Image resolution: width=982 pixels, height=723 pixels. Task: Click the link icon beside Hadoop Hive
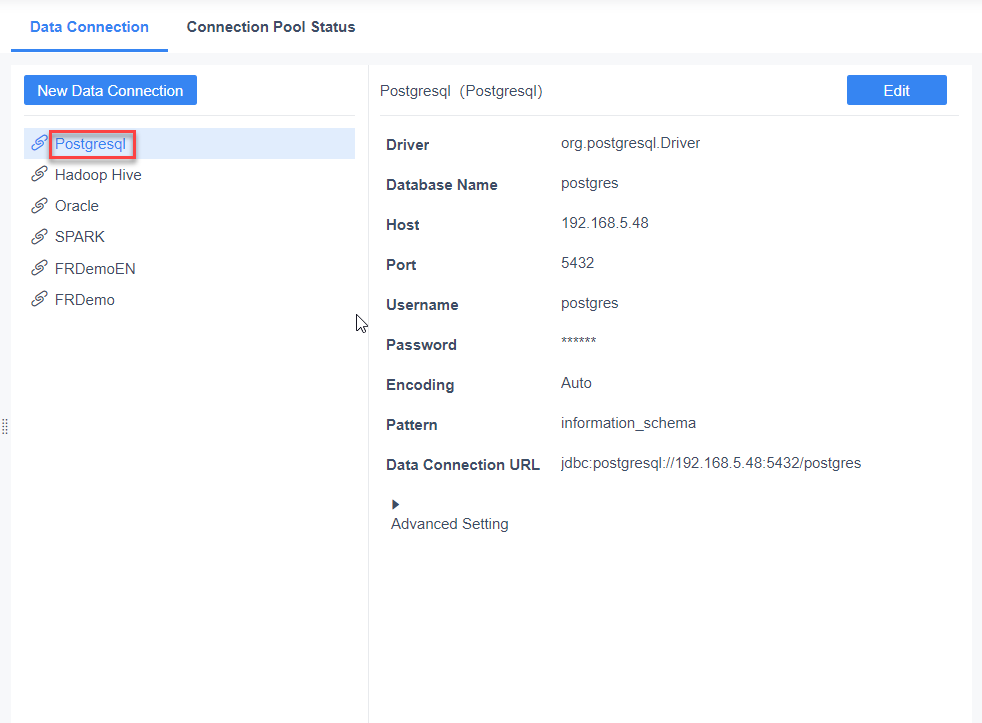39,174
